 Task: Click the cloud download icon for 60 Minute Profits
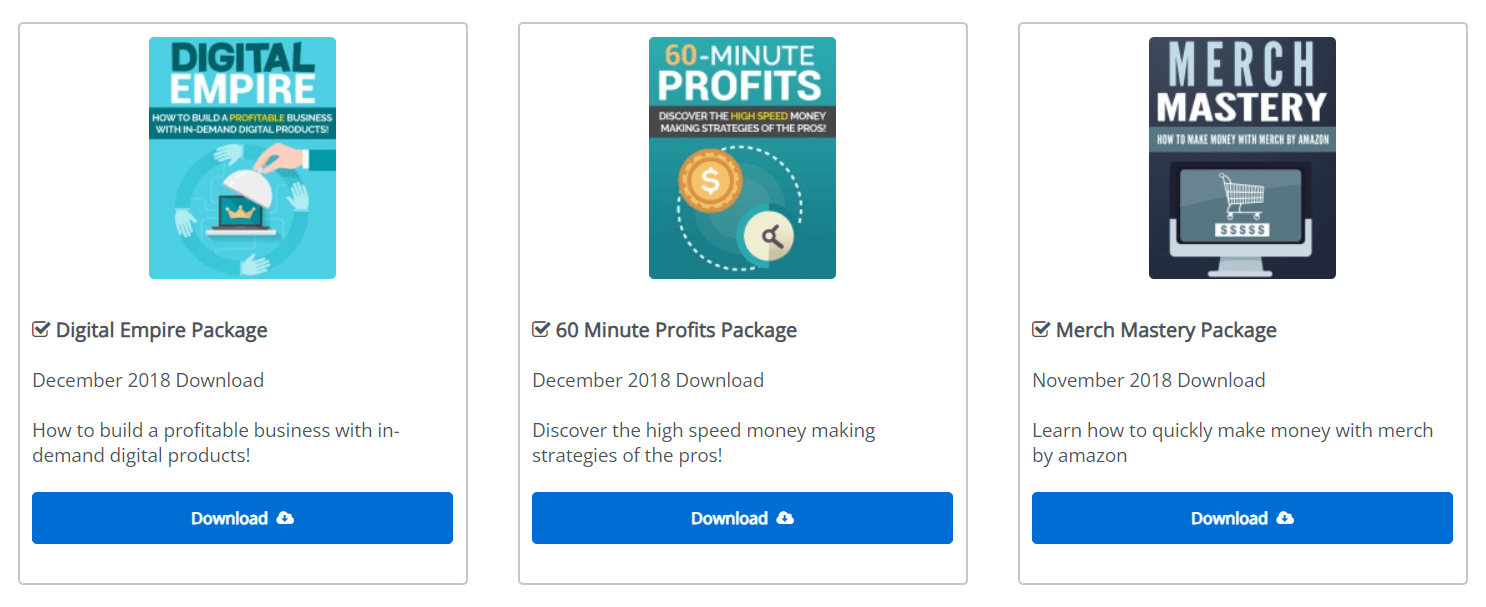785,518
